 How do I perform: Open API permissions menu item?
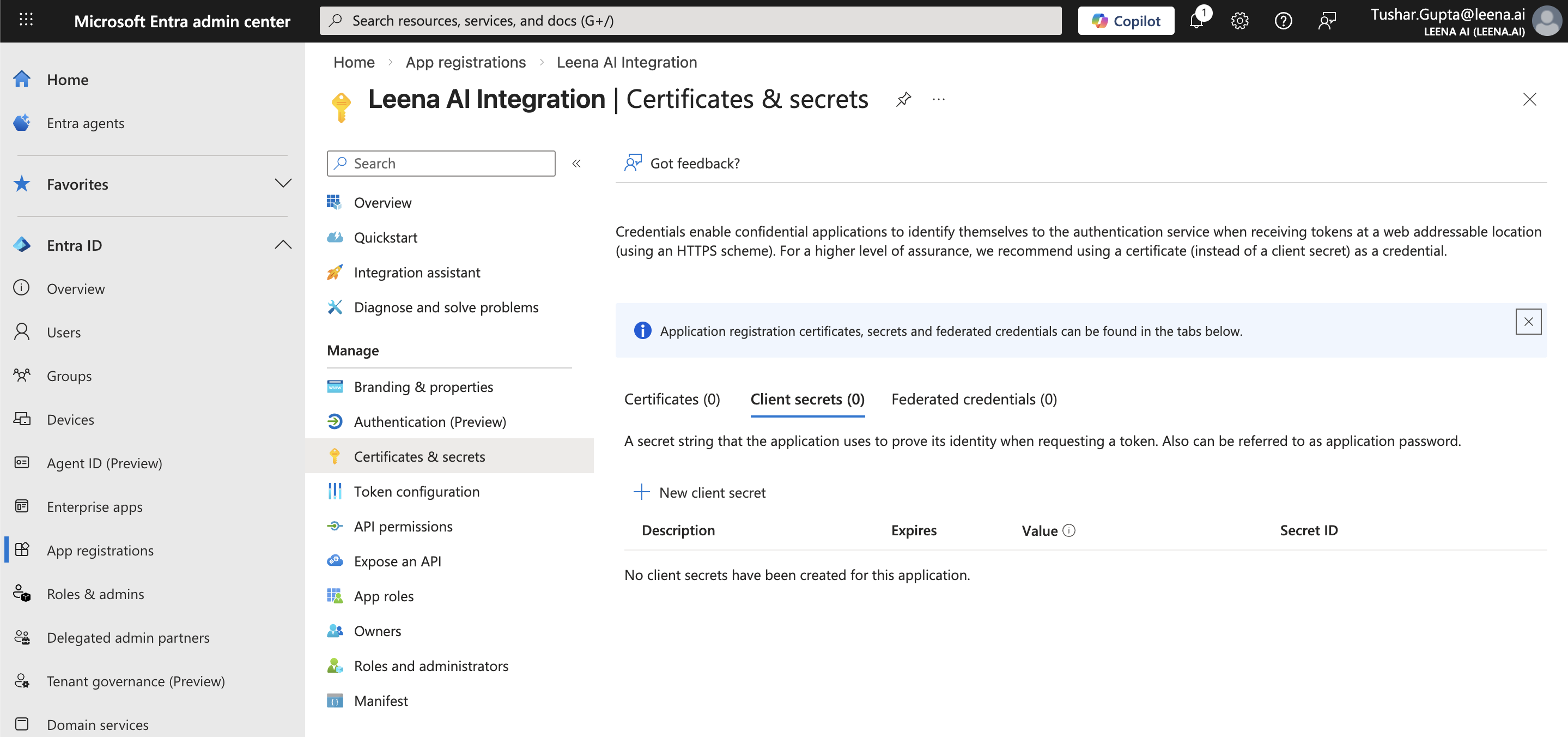click(x=403, y=526)
